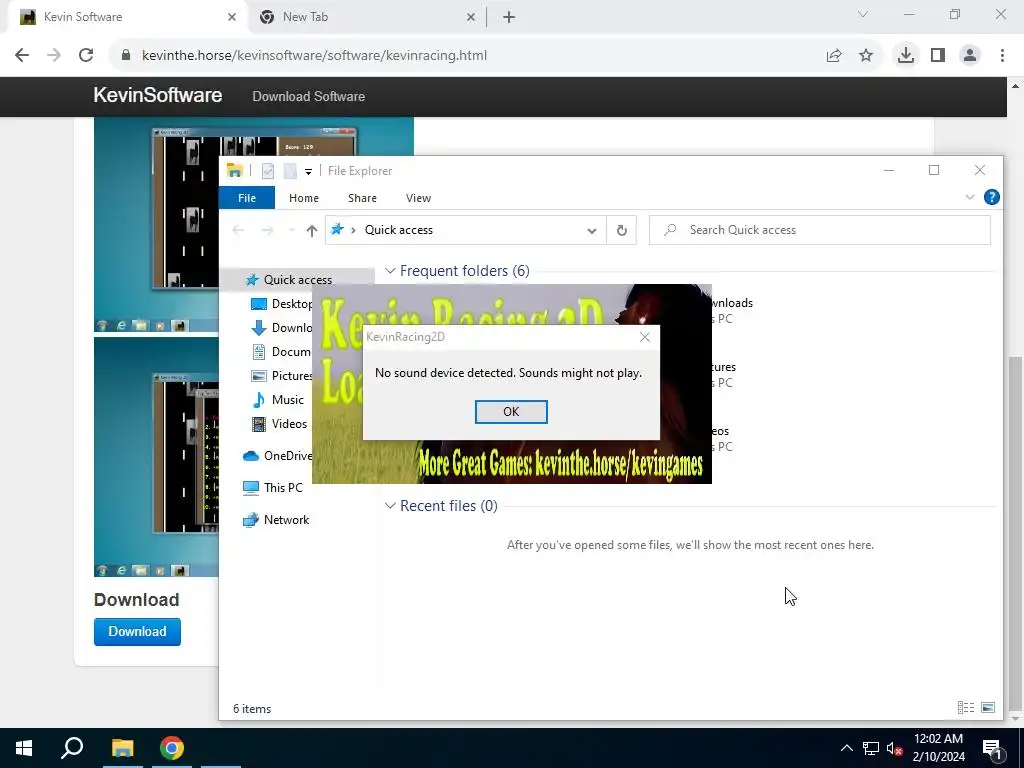1024x768 pixels.
Task: Click OK in the KevinRacing2D dialog
Action: 511,411
